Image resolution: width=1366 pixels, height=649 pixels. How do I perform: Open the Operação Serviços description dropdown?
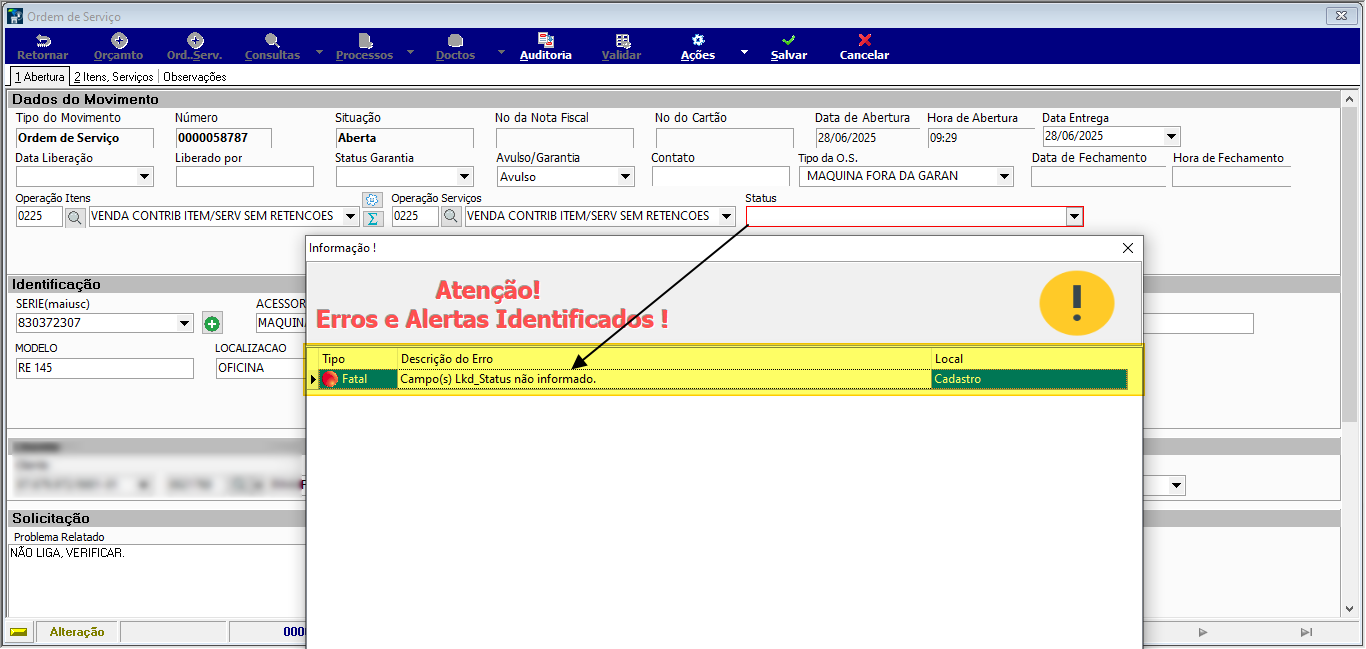click(726, 216)
